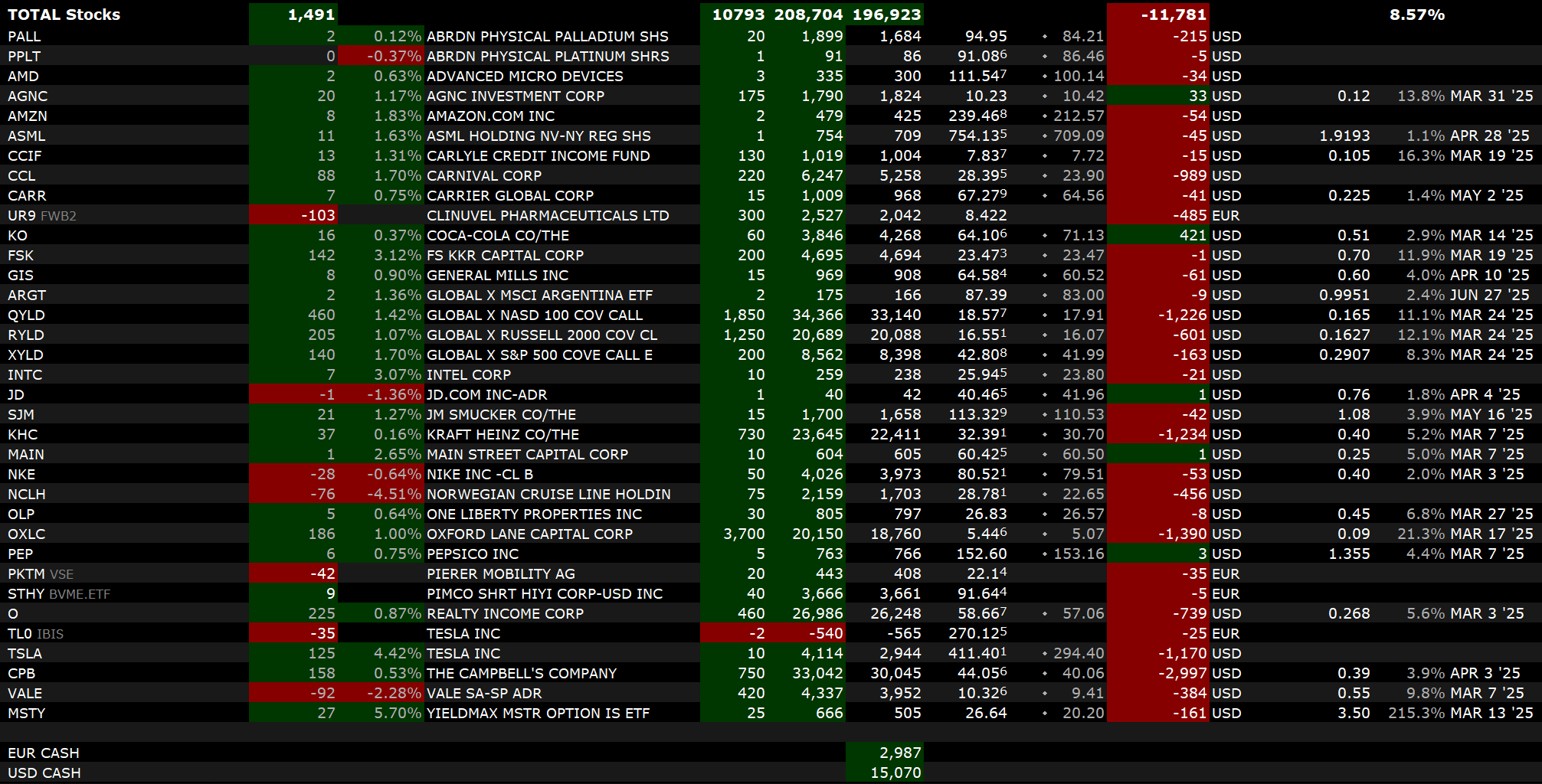Screen dimensions: 1542x784
Task: Click PEPSICO INC name
Action: (473, 554)
